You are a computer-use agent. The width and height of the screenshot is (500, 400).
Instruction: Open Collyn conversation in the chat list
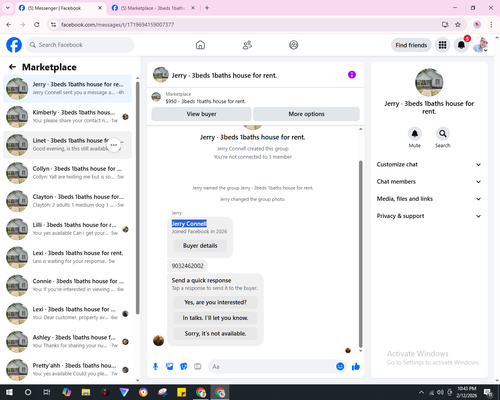tap(67, 173)
